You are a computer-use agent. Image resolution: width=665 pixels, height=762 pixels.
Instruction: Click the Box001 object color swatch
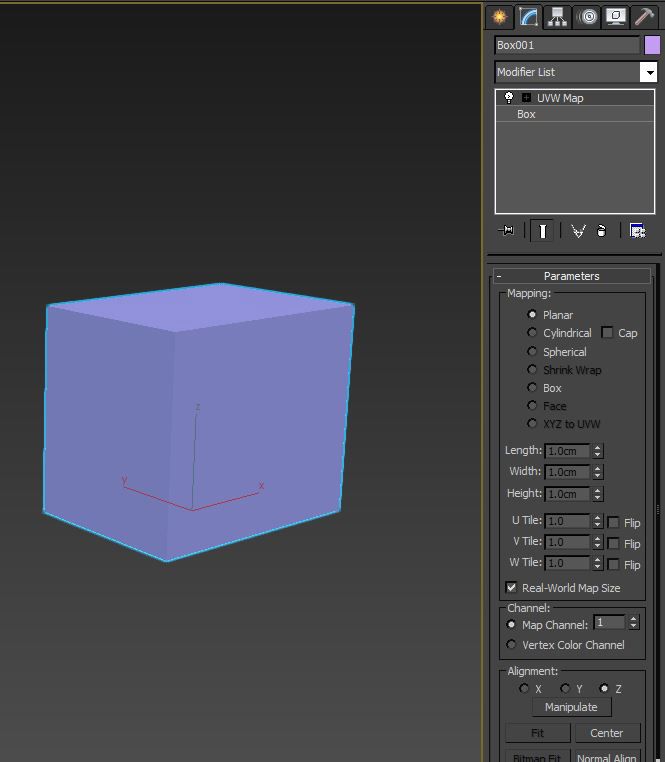[652, 45]
